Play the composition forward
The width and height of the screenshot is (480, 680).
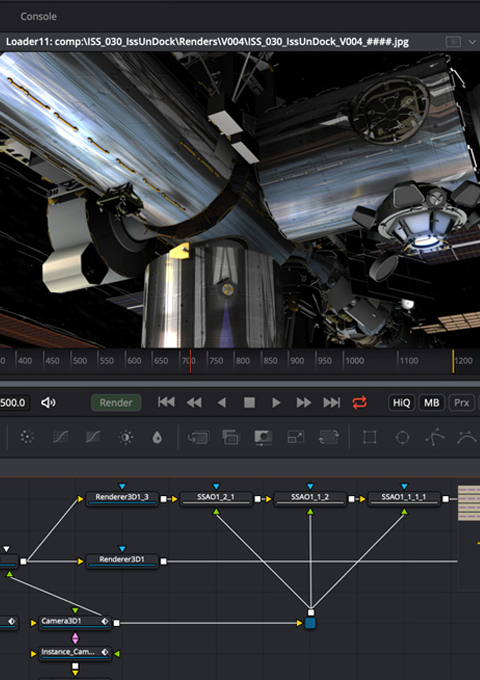276,403
